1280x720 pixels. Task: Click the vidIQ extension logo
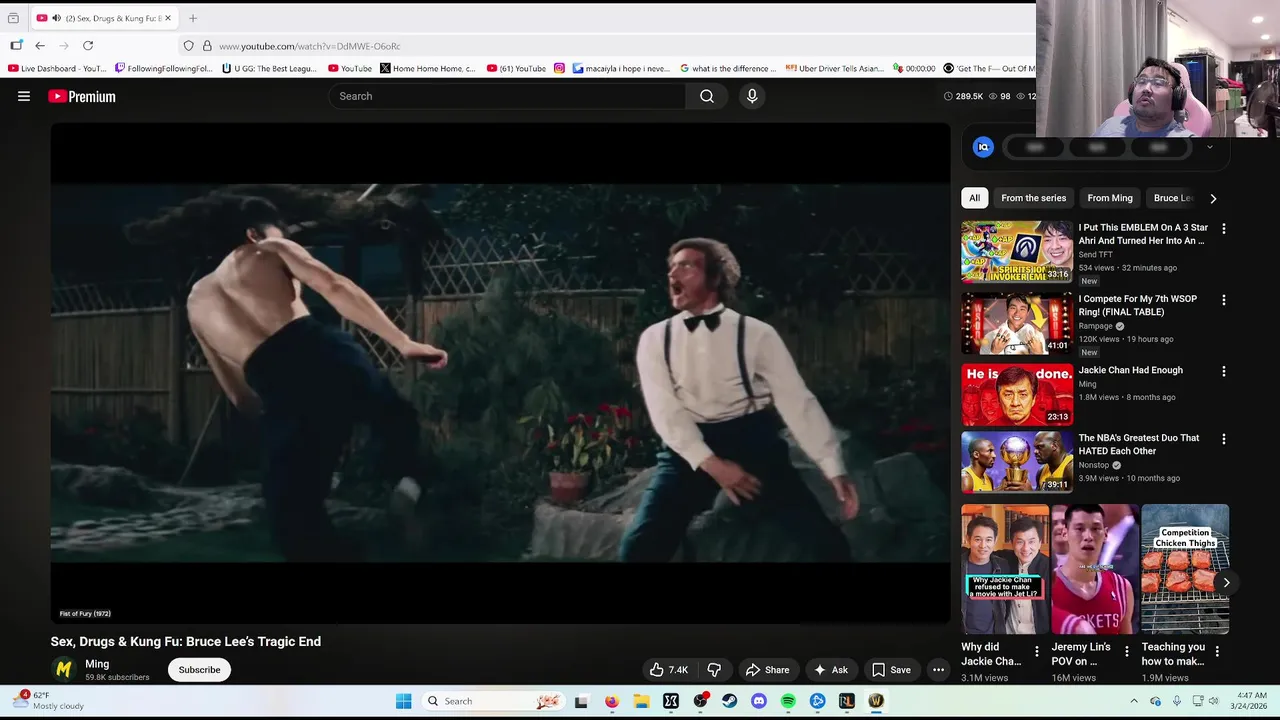coord(983,147)
